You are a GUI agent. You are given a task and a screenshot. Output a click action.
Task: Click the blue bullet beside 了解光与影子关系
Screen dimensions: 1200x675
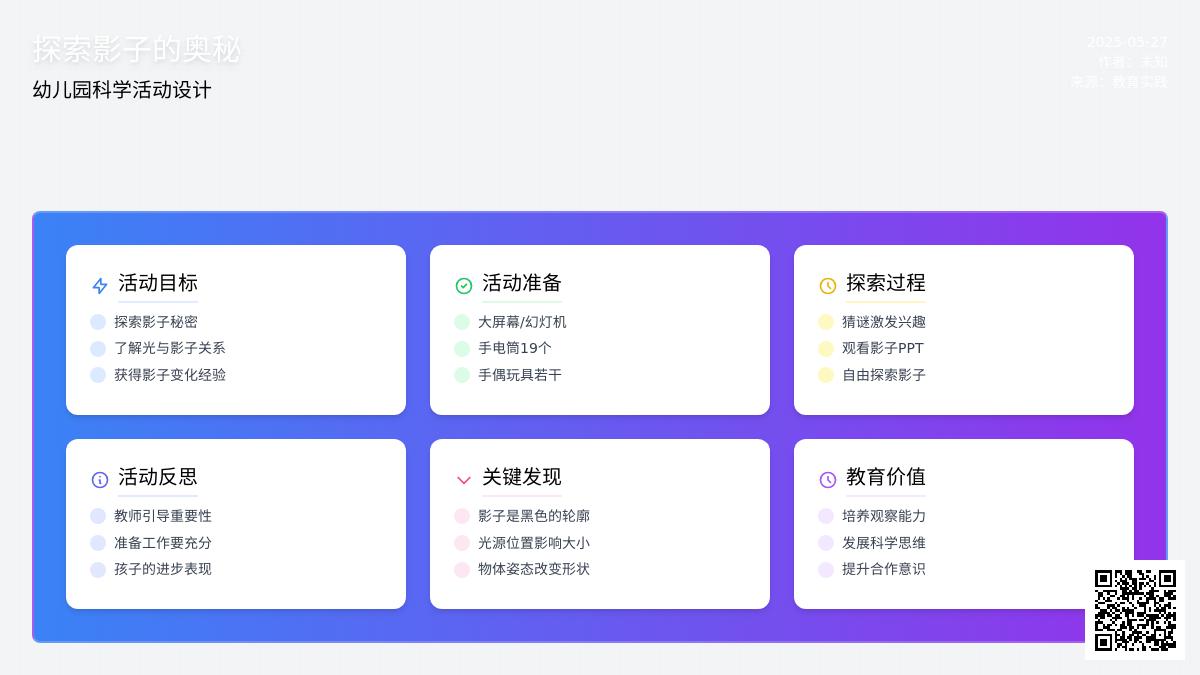coord(98,349)
